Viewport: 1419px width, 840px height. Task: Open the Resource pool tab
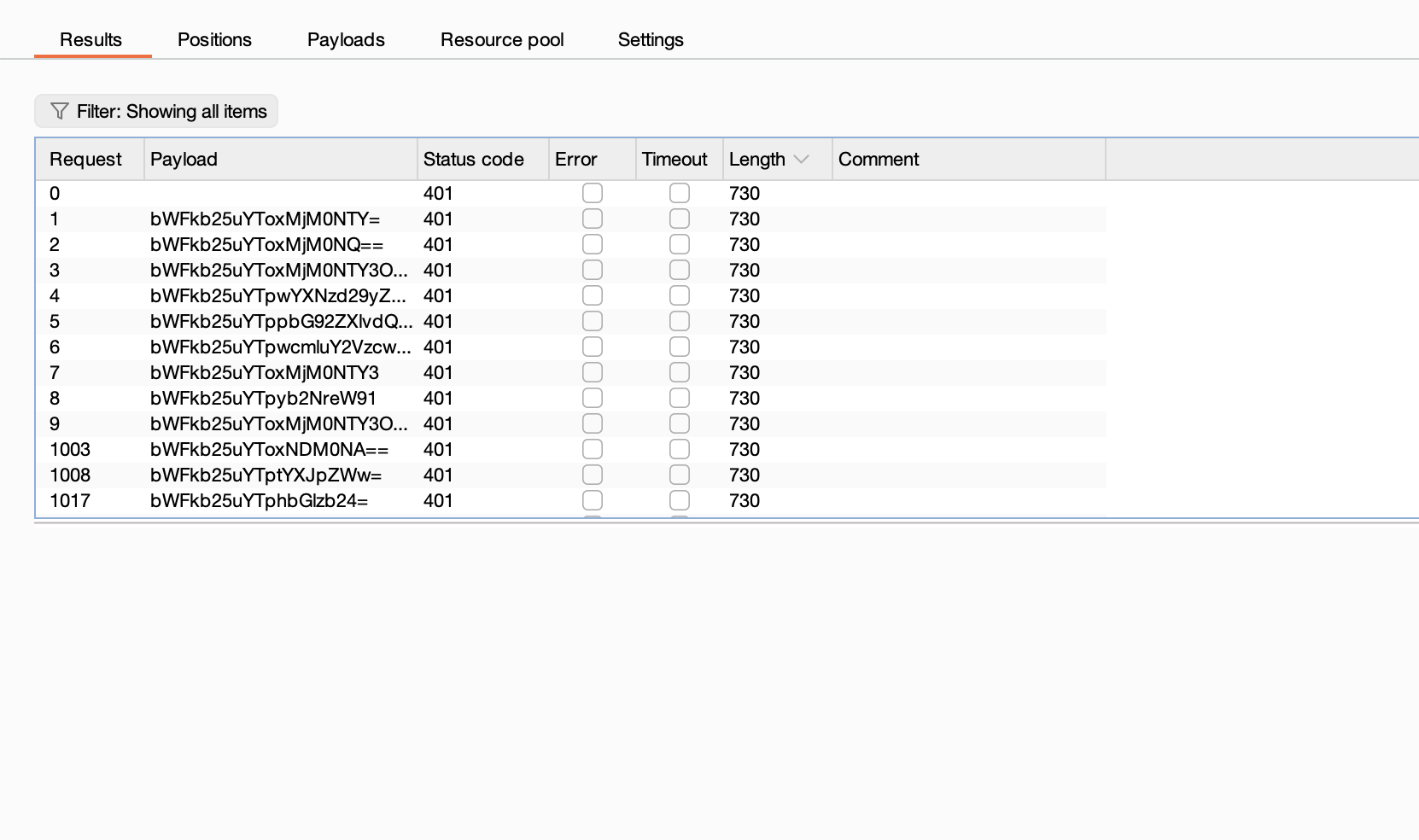pyautogui.click(x=502, y=39)
